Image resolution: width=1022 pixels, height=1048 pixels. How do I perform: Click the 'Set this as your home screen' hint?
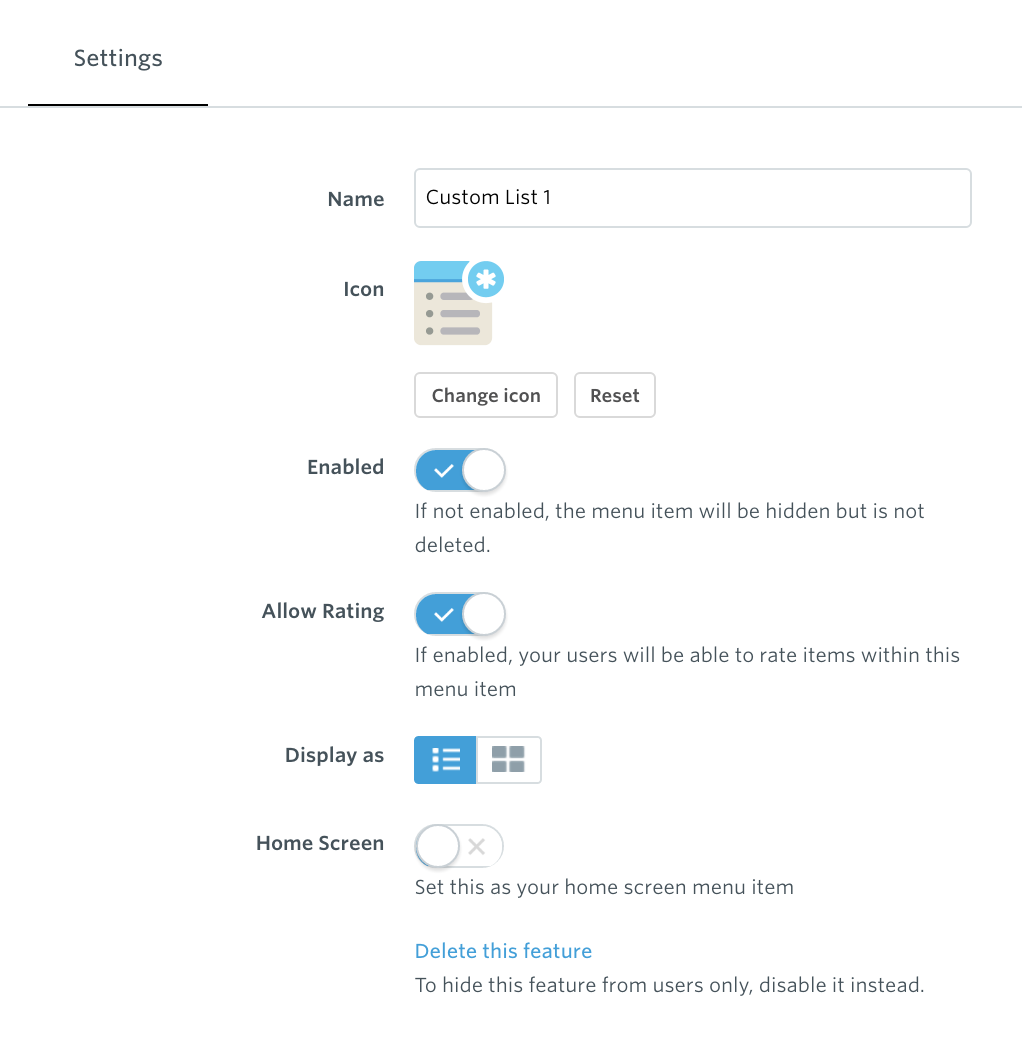[x=604, y=888]
